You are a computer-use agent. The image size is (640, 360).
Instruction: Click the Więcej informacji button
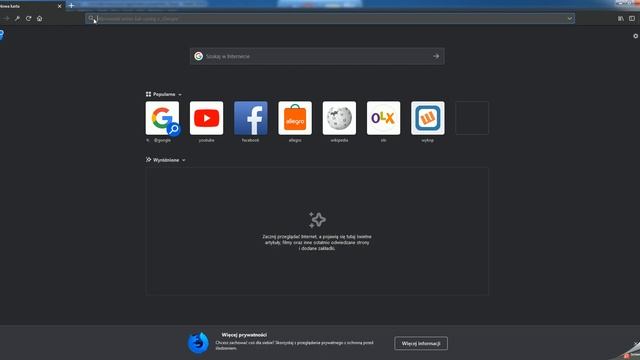421,343
